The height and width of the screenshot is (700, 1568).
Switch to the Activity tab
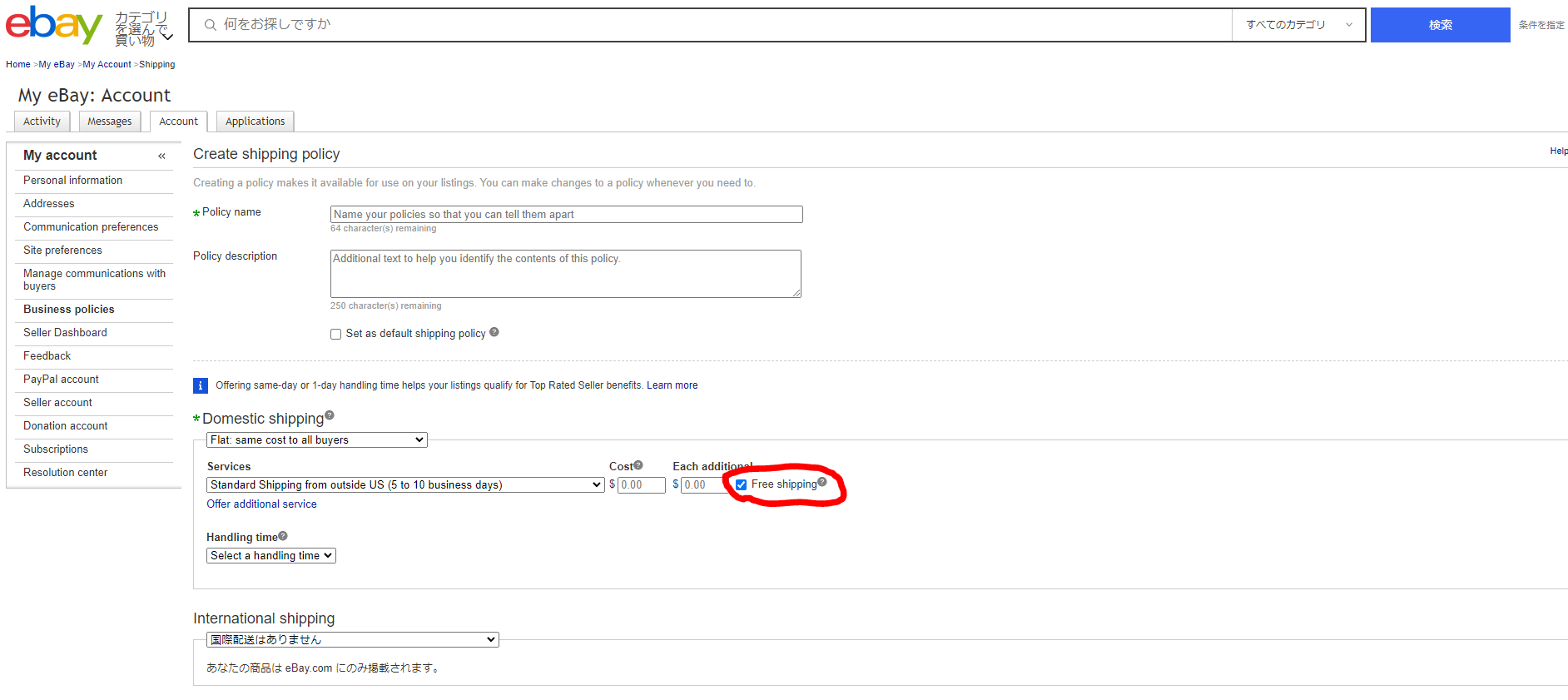coord(42,122)
